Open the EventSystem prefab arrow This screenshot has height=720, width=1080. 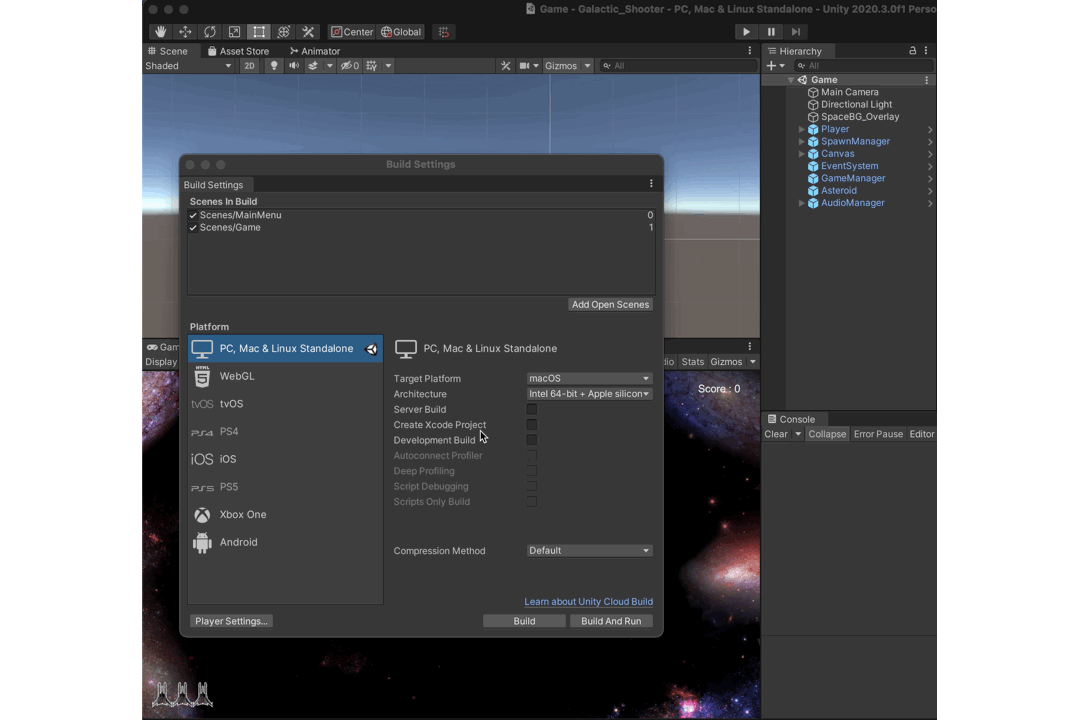tap(930, 166)
